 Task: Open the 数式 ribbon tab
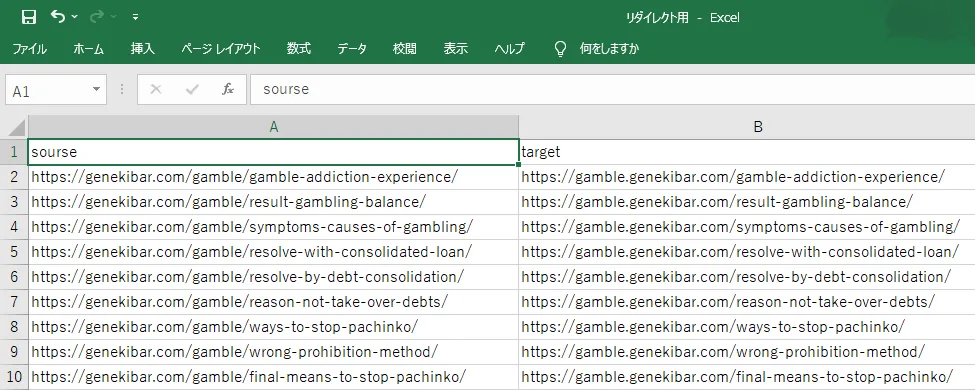pos(298,49)
